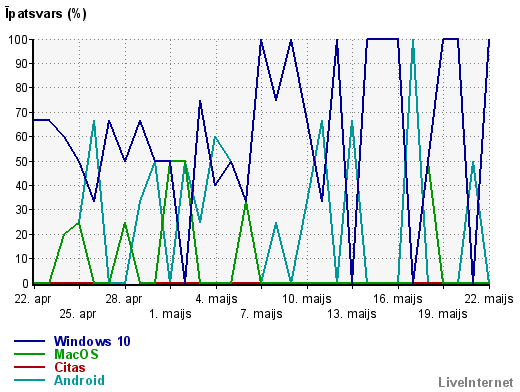The image size is (520, 392).
Task: Click the red Citas legend line
Action: [x=29, y=367]
